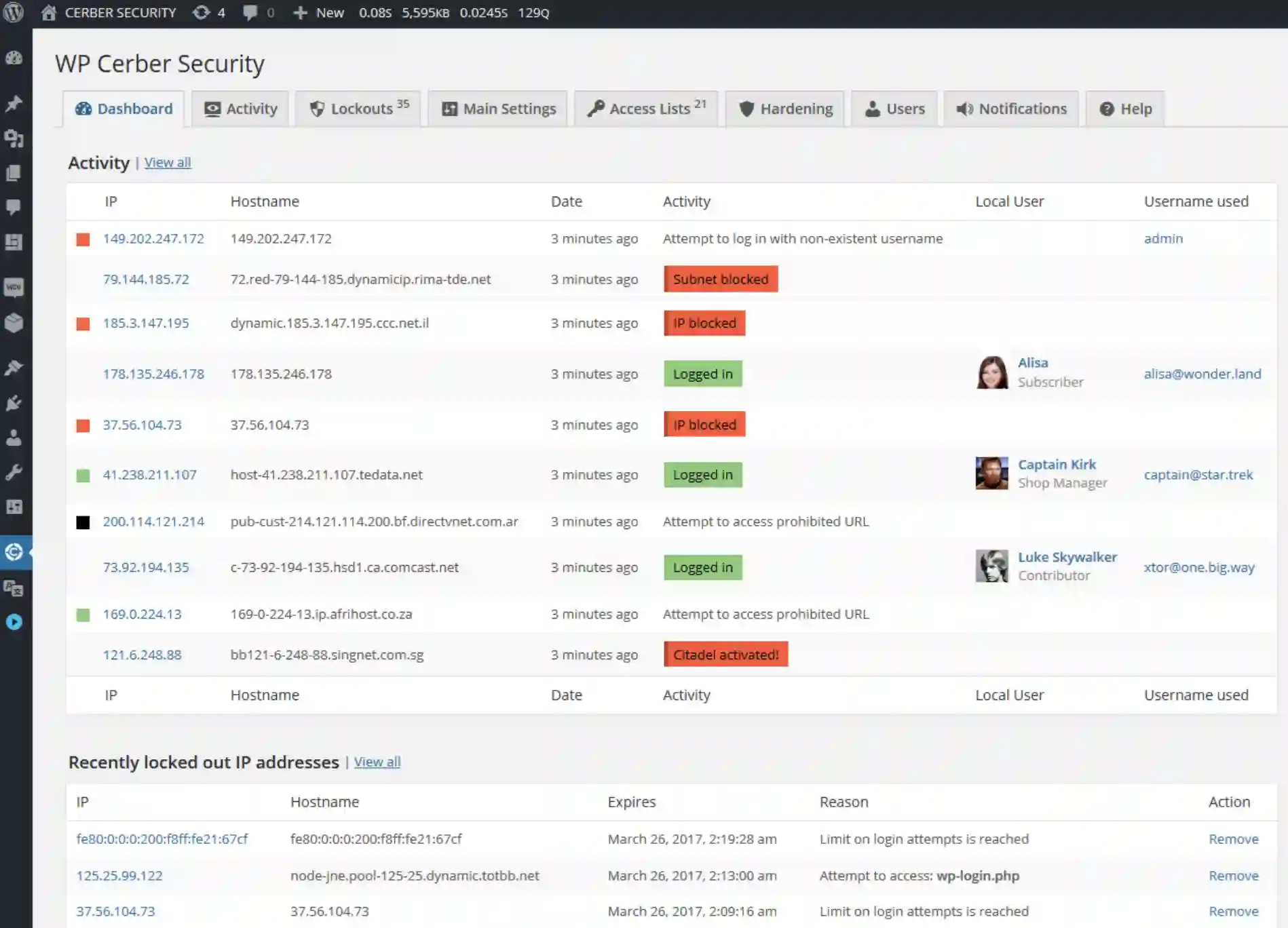Open the translation icon in sidebar
Image resolution: width=1288 pixels, height=928 pixels.
click(x=14, y=587)
